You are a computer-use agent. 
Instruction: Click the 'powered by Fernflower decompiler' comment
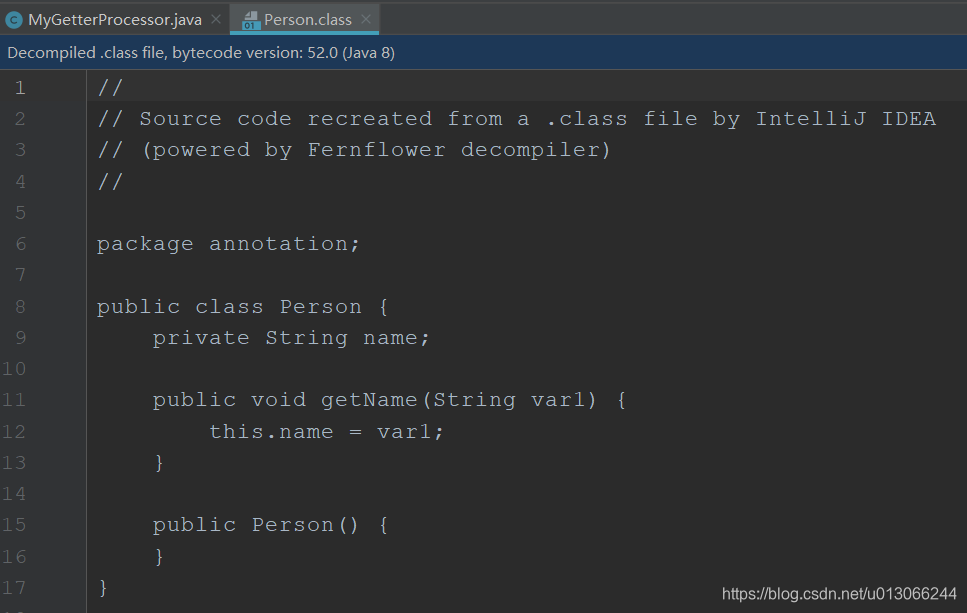(354, 150)
